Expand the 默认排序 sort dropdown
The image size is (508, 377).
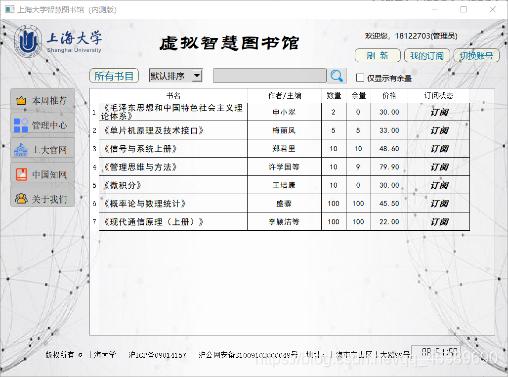click(197, 76)
